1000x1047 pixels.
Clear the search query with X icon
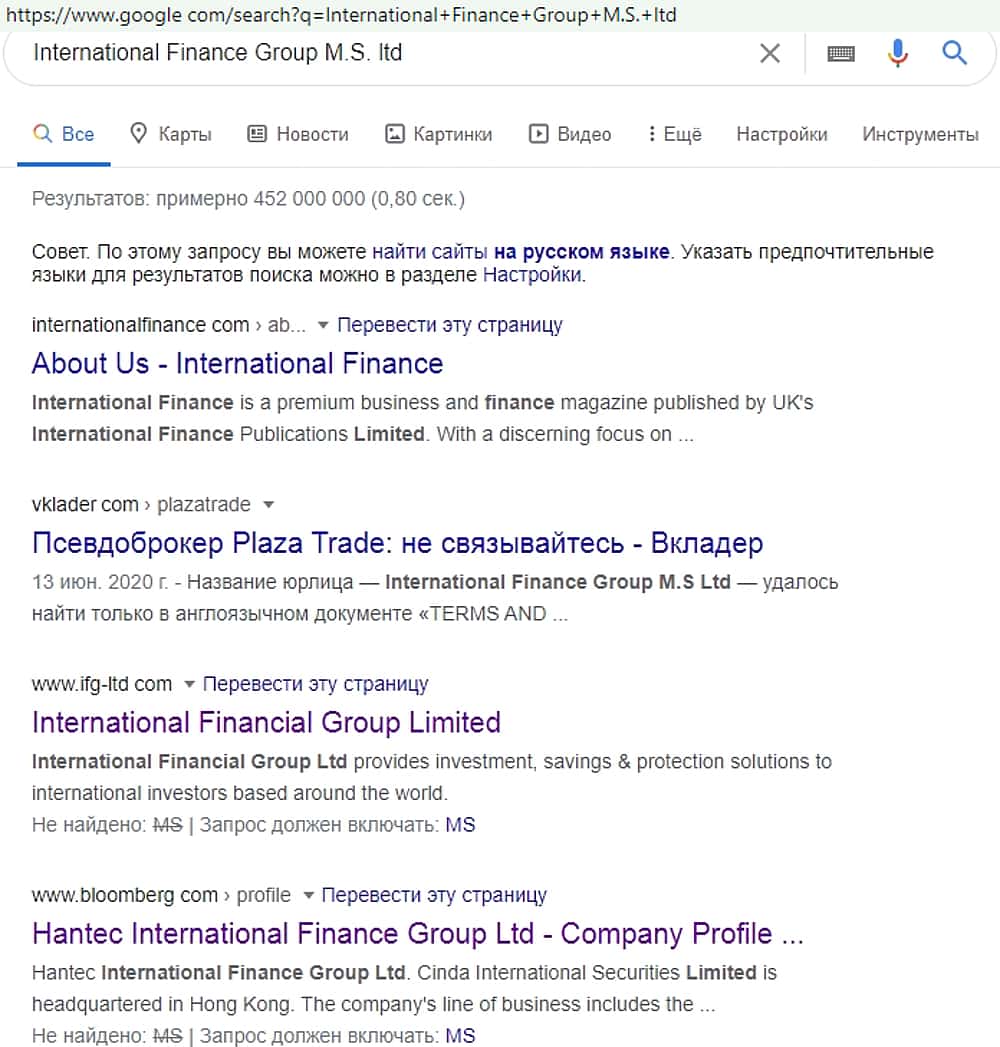click(x=769, y=53)
